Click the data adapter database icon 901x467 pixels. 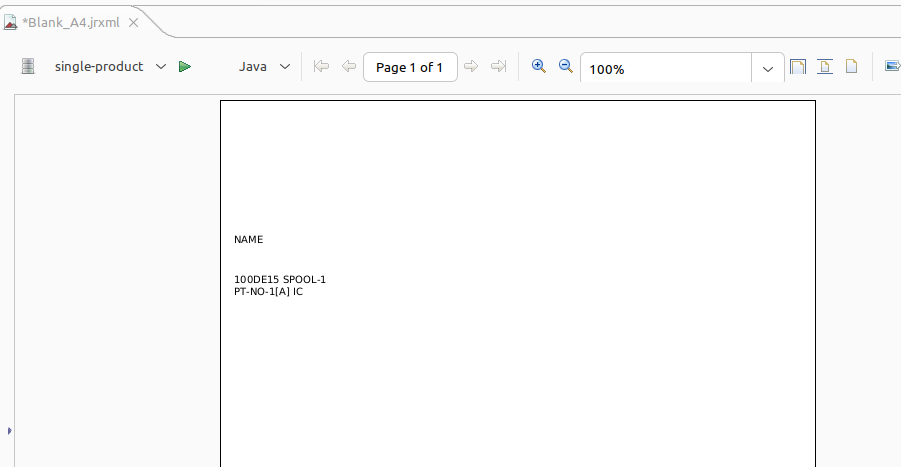(x=28, y=67)
